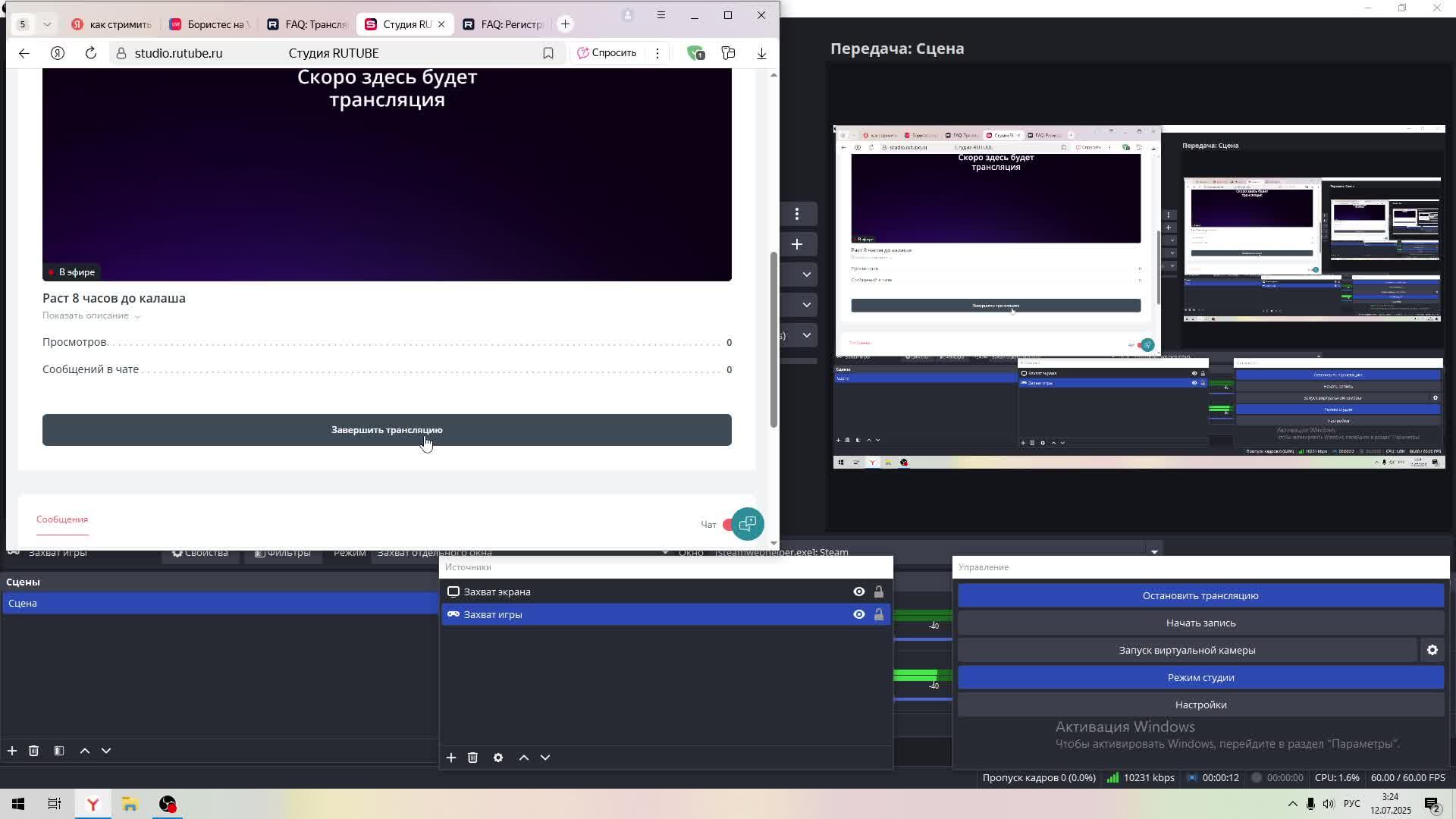The height and width of the screenshot is (819, 1456).
Task: Open the Yandex browser hamburger menu
Action: (661, 15)
